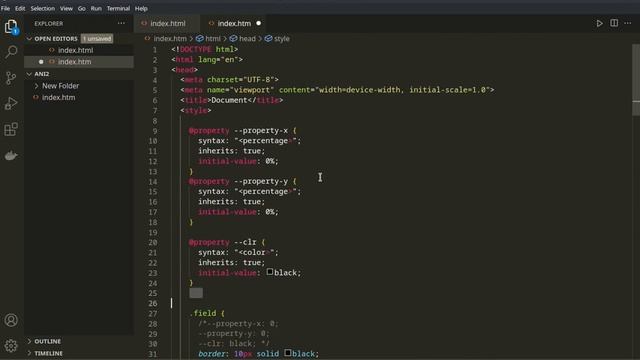The height and width of the screenshot is (360, 640).
Task: Place cursor on '.field {' line
Action: (207, 313)
